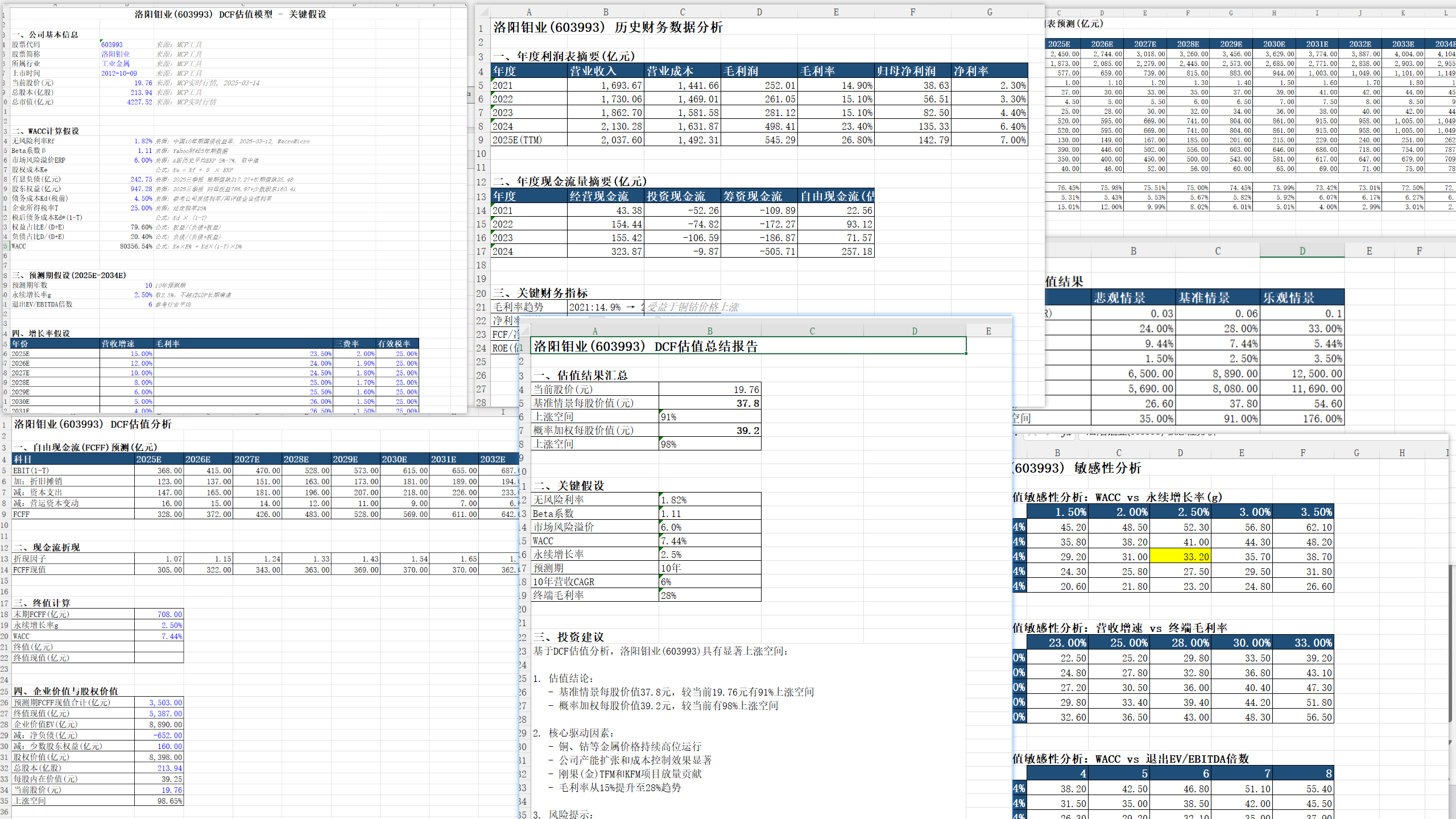1456x819 pixels.
Task: Click the total market cap 4227.52 cell
Action: [x=127, y=102]
